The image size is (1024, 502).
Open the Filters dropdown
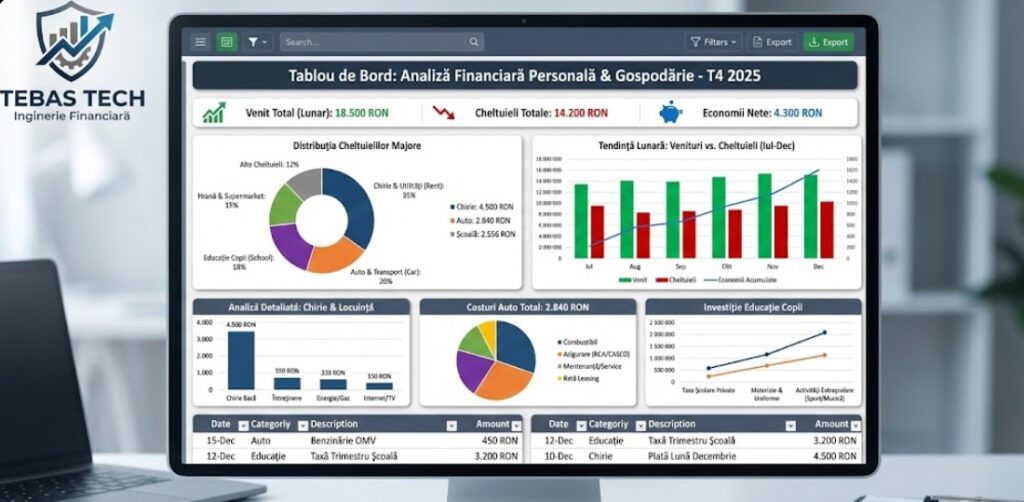713,42
